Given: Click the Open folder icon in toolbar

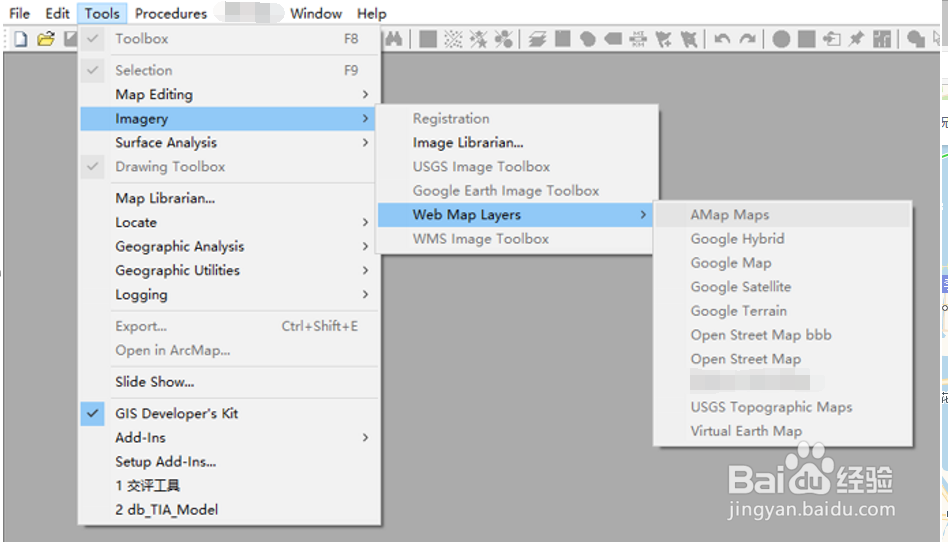Looking at the screenshot, I should (45, 39).
